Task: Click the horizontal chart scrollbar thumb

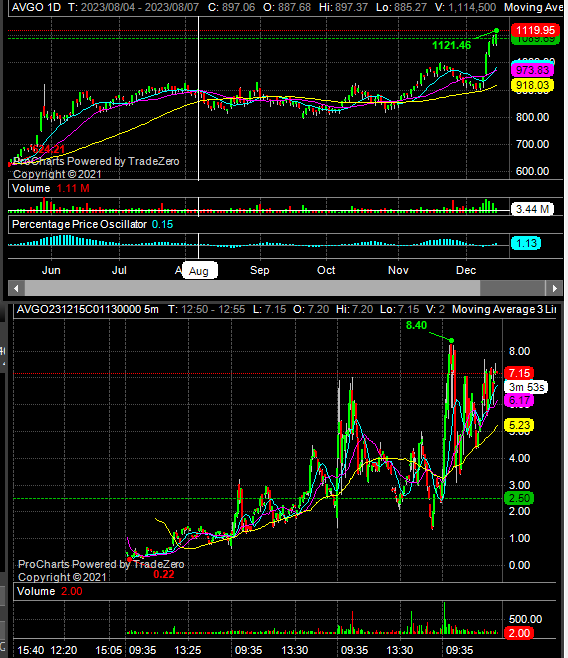Action: tap(252, 288)
